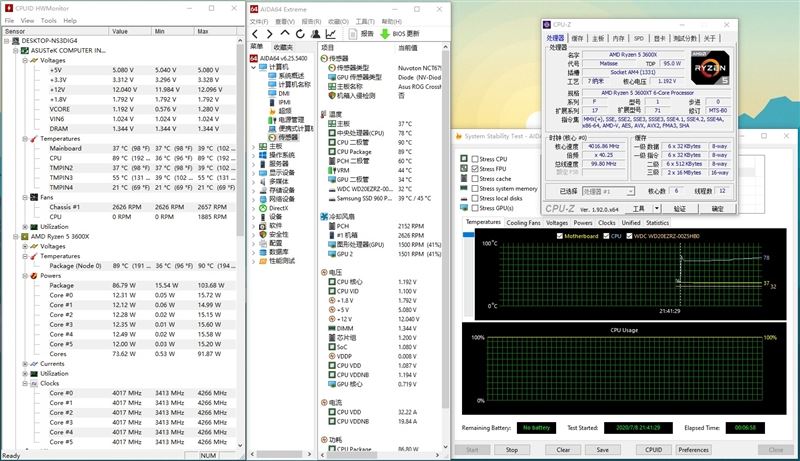
Task: Open the 处理器 #1 selection dropdown in CPU-Z
Action: click(x=631, y=191)
